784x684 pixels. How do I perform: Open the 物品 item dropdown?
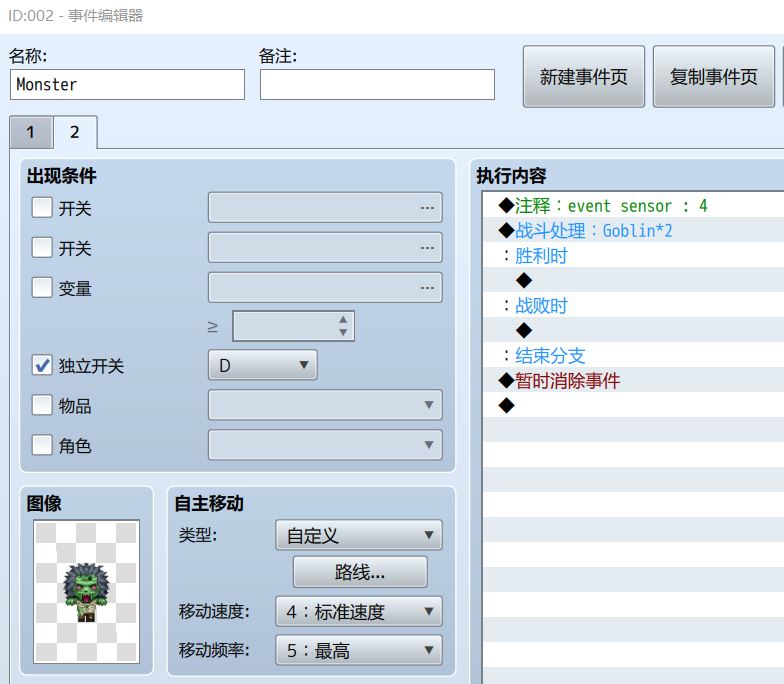(325, 405)
